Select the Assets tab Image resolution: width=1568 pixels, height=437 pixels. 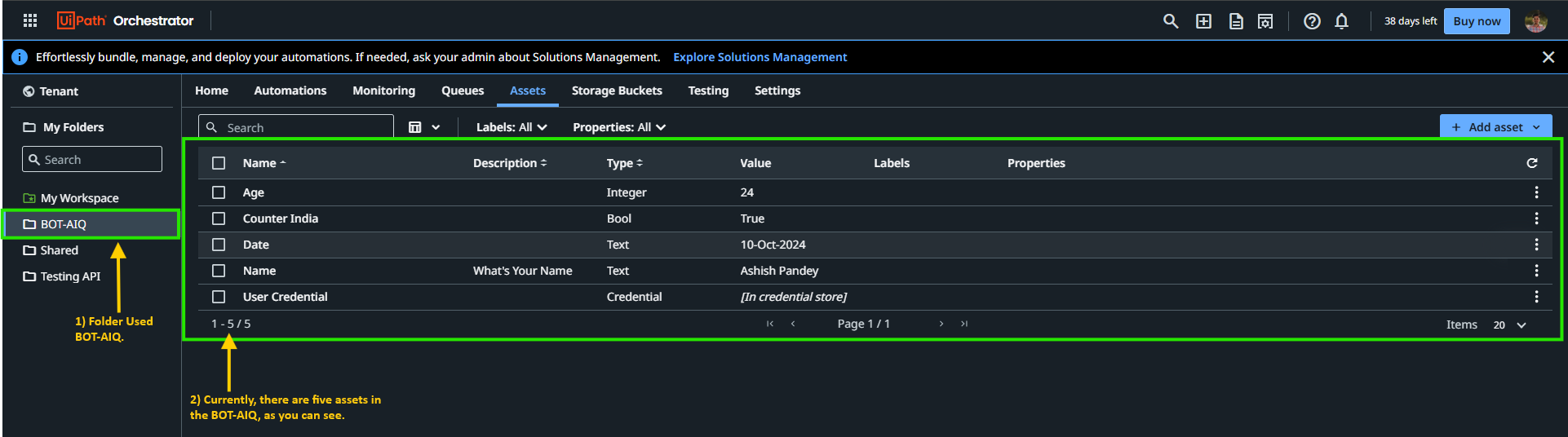tap(528, 90)
